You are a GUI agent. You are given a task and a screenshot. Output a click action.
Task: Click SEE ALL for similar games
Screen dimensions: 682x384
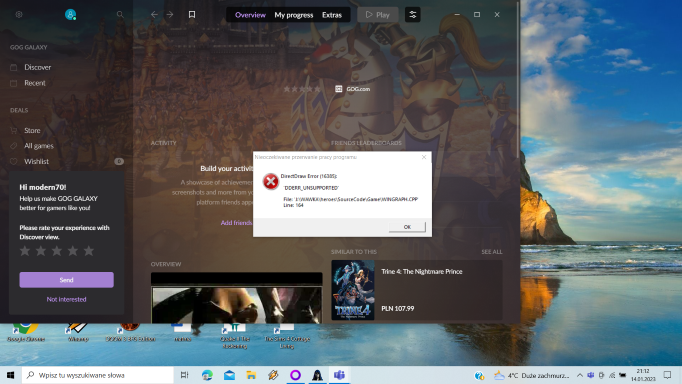(x=491, y=252)
